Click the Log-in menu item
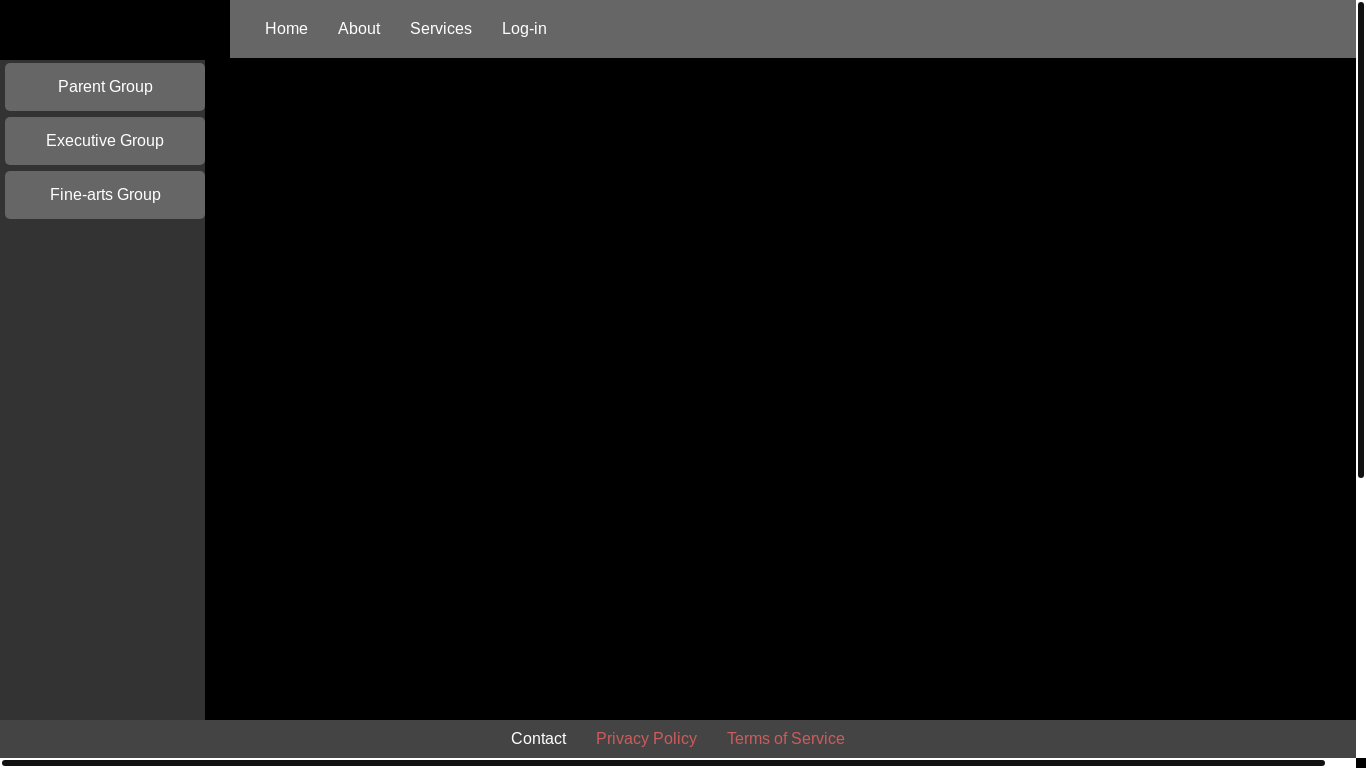 click(x=524, y=29)
